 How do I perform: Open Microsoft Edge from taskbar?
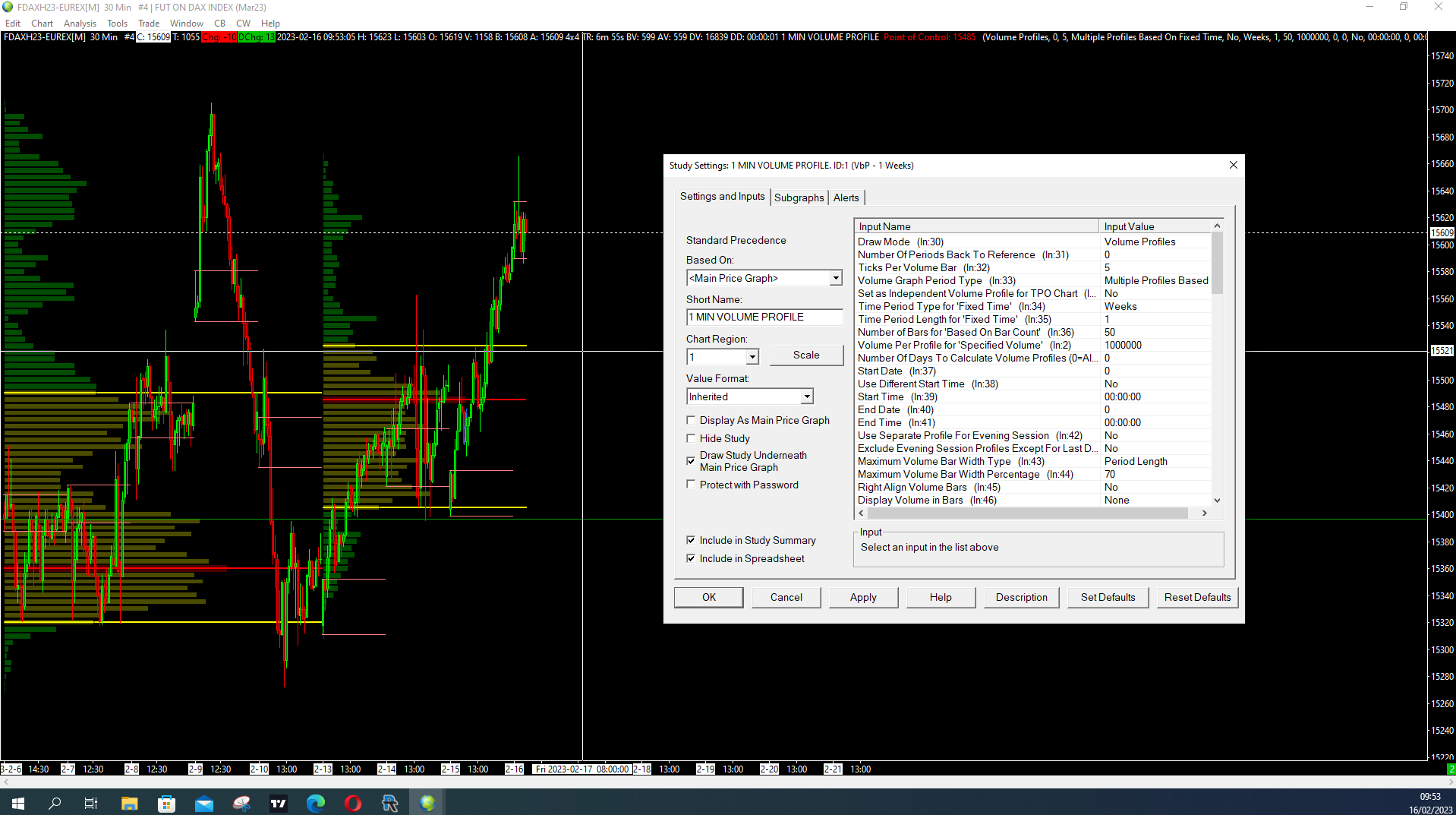click(316, 803)
